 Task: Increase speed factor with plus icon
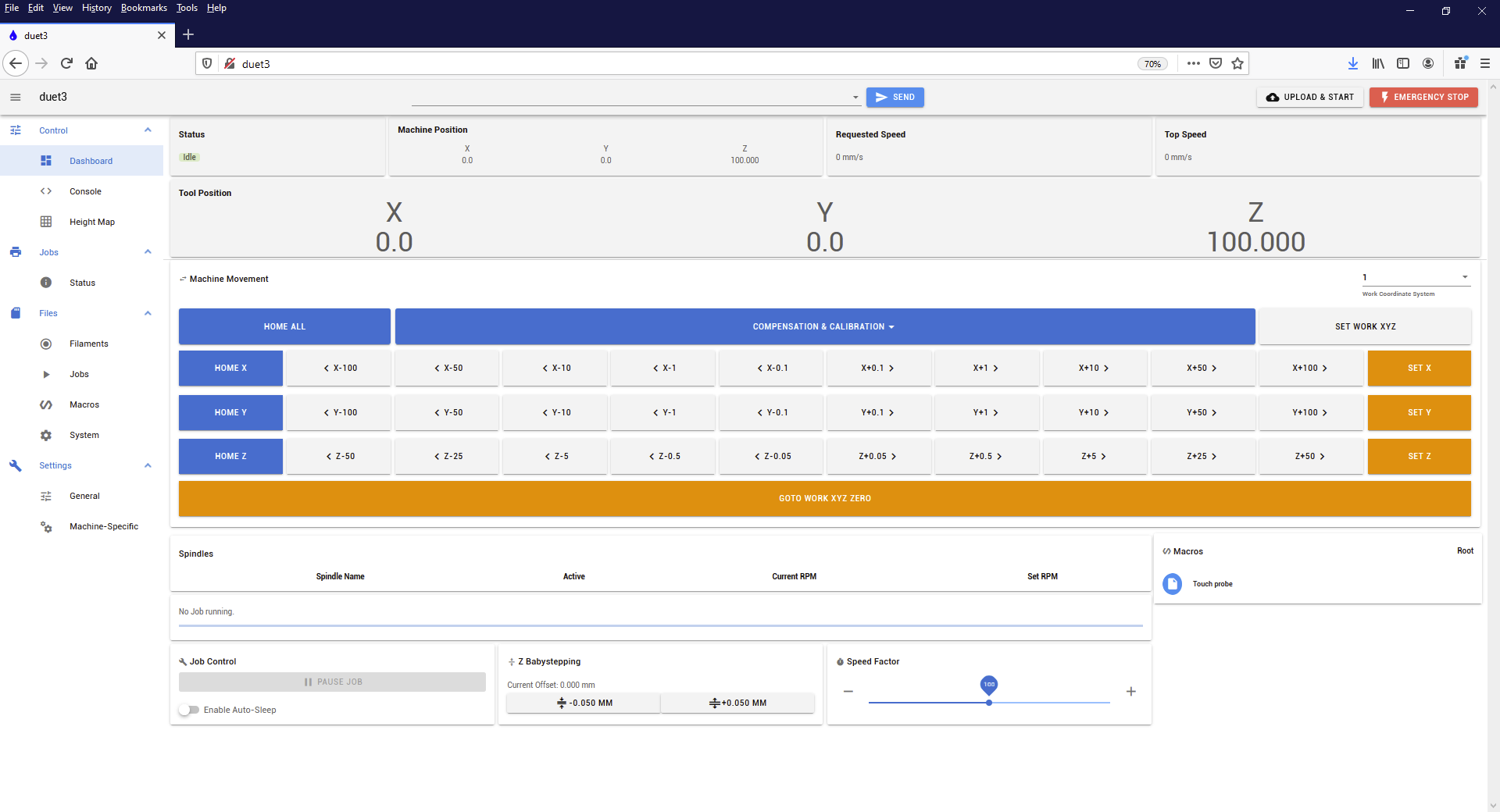(x=1130, y=692)
